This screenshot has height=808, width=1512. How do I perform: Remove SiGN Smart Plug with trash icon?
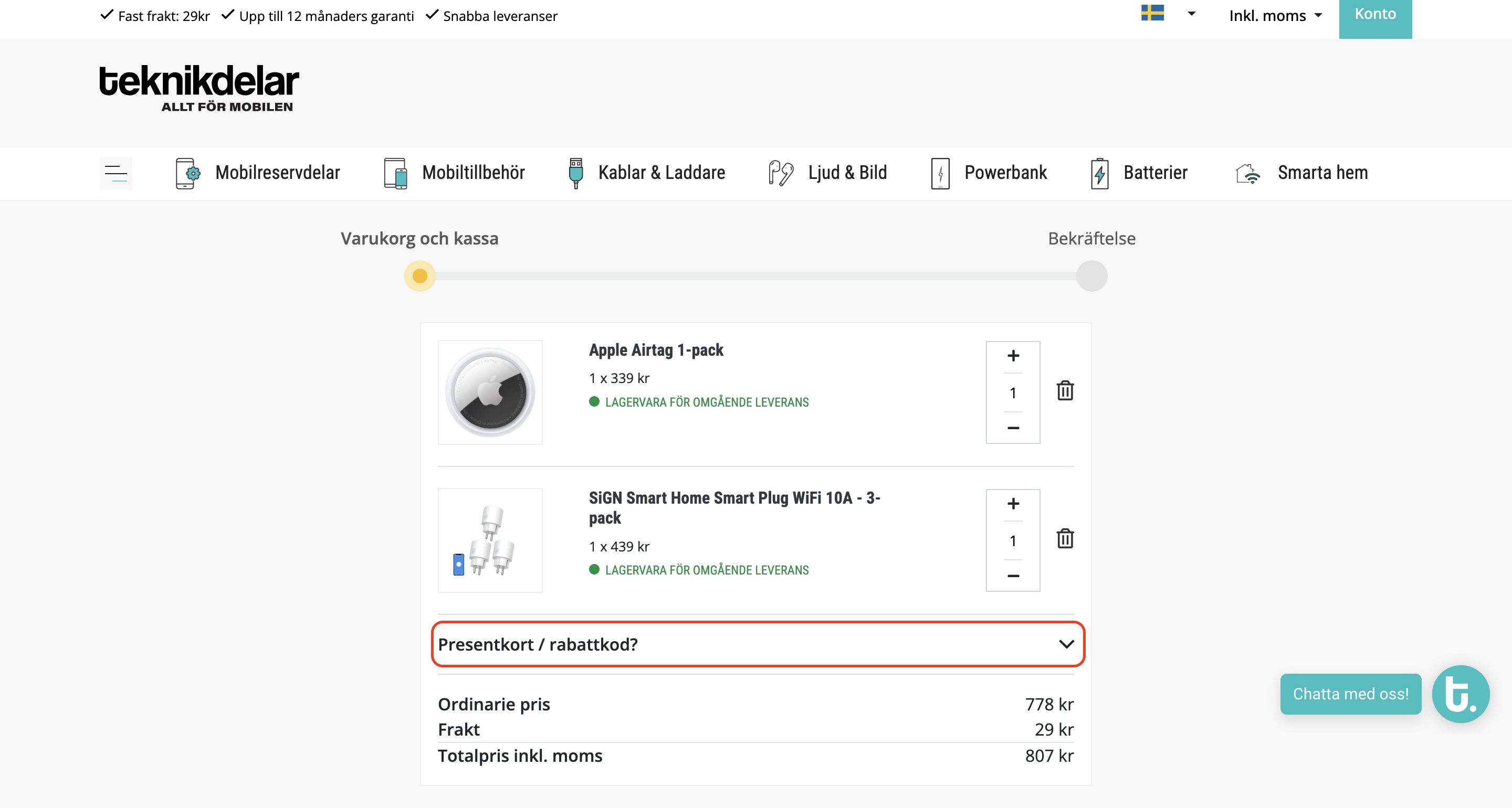click(1065, 539)
